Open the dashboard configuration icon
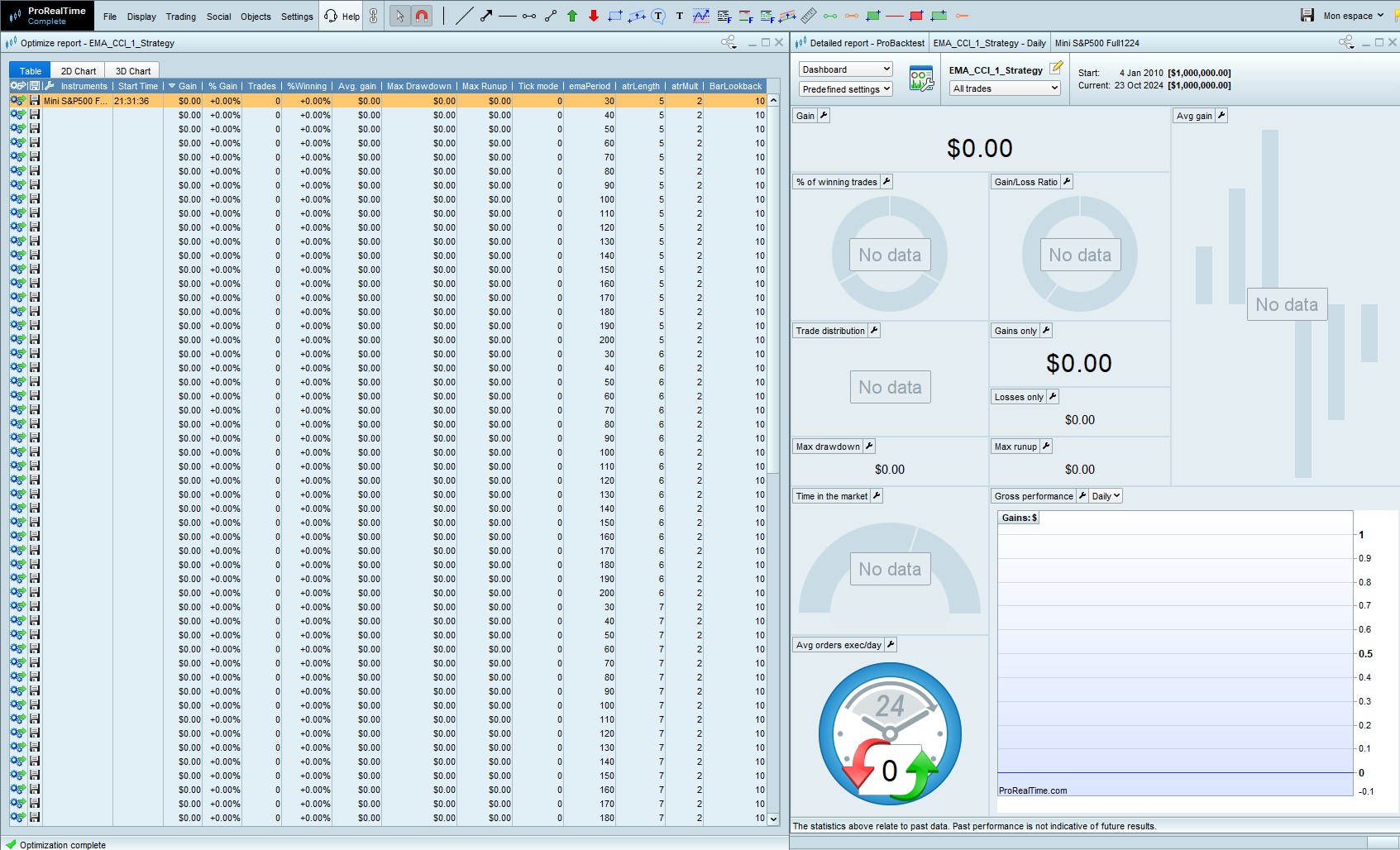Image resolution: width=1400 pixels, height=850 pixels. (921, 79)
